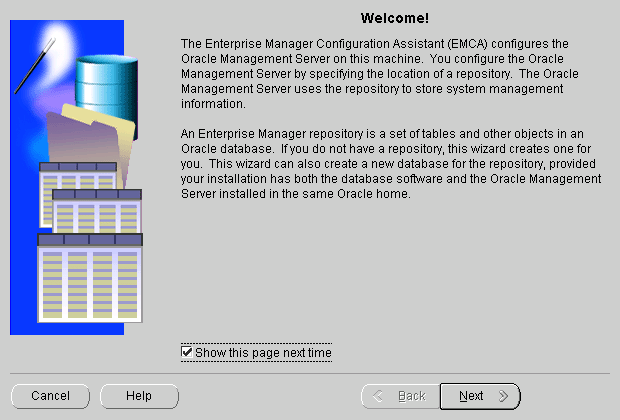Open the Help button
The height and width of the screenshot is (420, 620).
(139, 396)
